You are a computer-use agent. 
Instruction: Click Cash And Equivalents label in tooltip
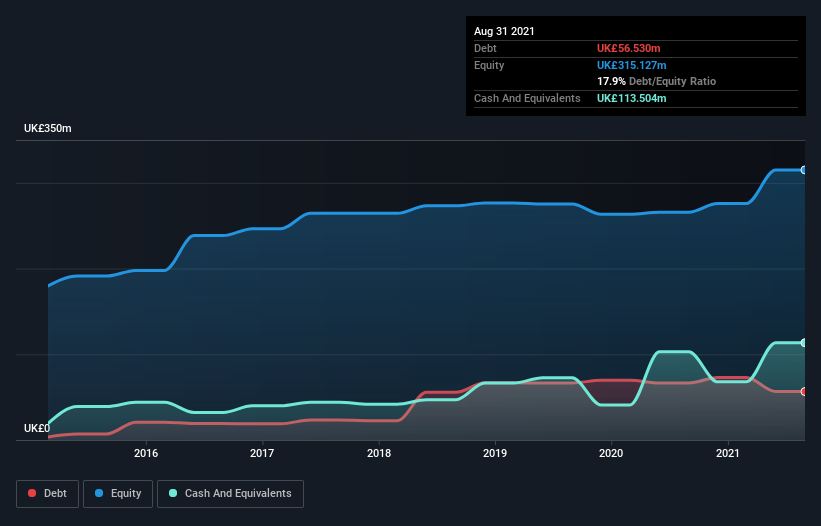point(527,98)
